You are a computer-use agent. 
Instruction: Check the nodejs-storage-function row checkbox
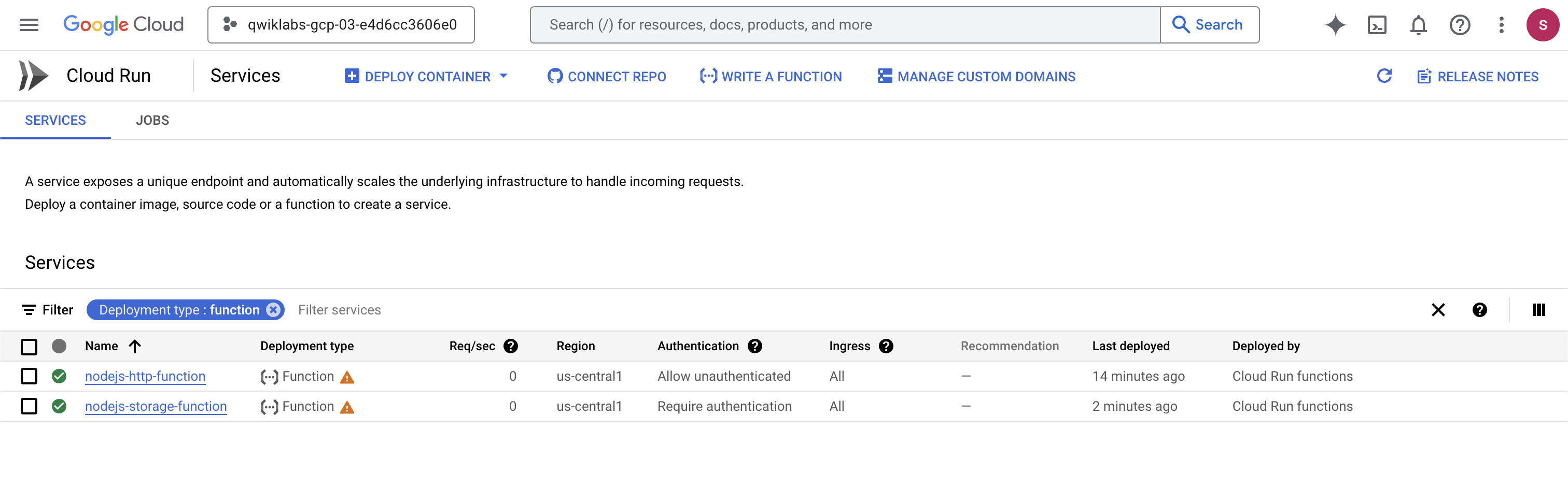tap(29, 406)
